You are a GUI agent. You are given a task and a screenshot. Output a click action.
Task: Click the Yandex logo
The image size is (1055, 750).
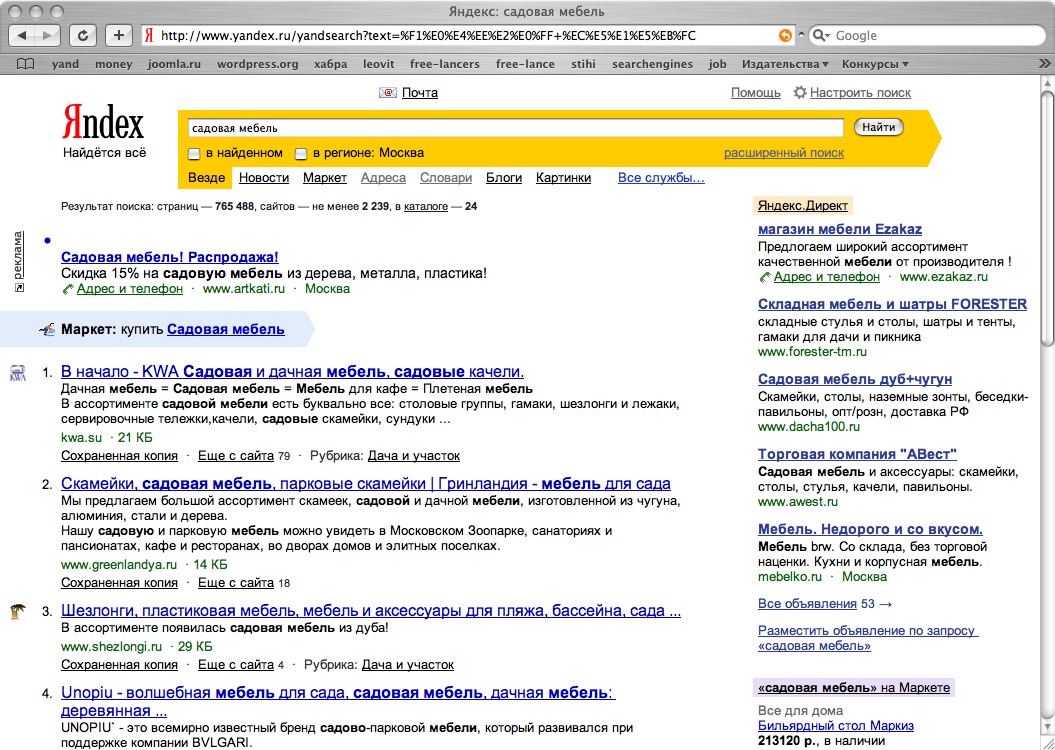coord(103,124)
